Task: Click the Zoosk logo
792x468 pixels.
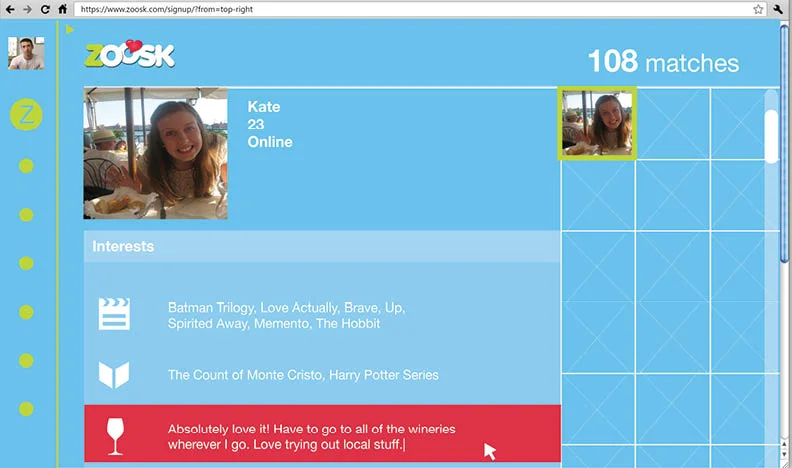Action: pyautogui.click(x=130, y=54)
